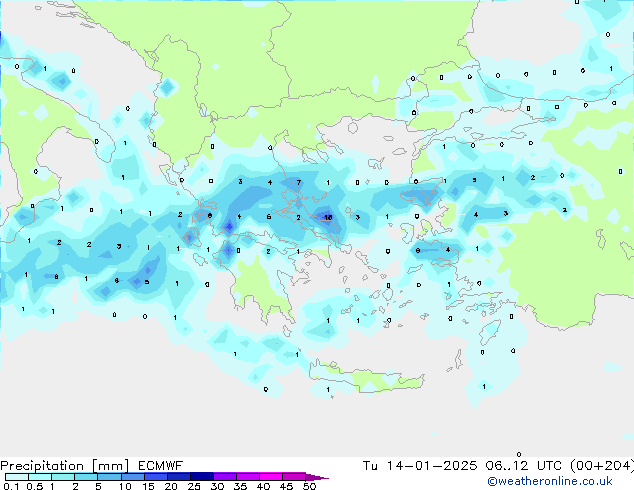
Task: Click the 45 mm legend scale label
Action: click(286, 486)
